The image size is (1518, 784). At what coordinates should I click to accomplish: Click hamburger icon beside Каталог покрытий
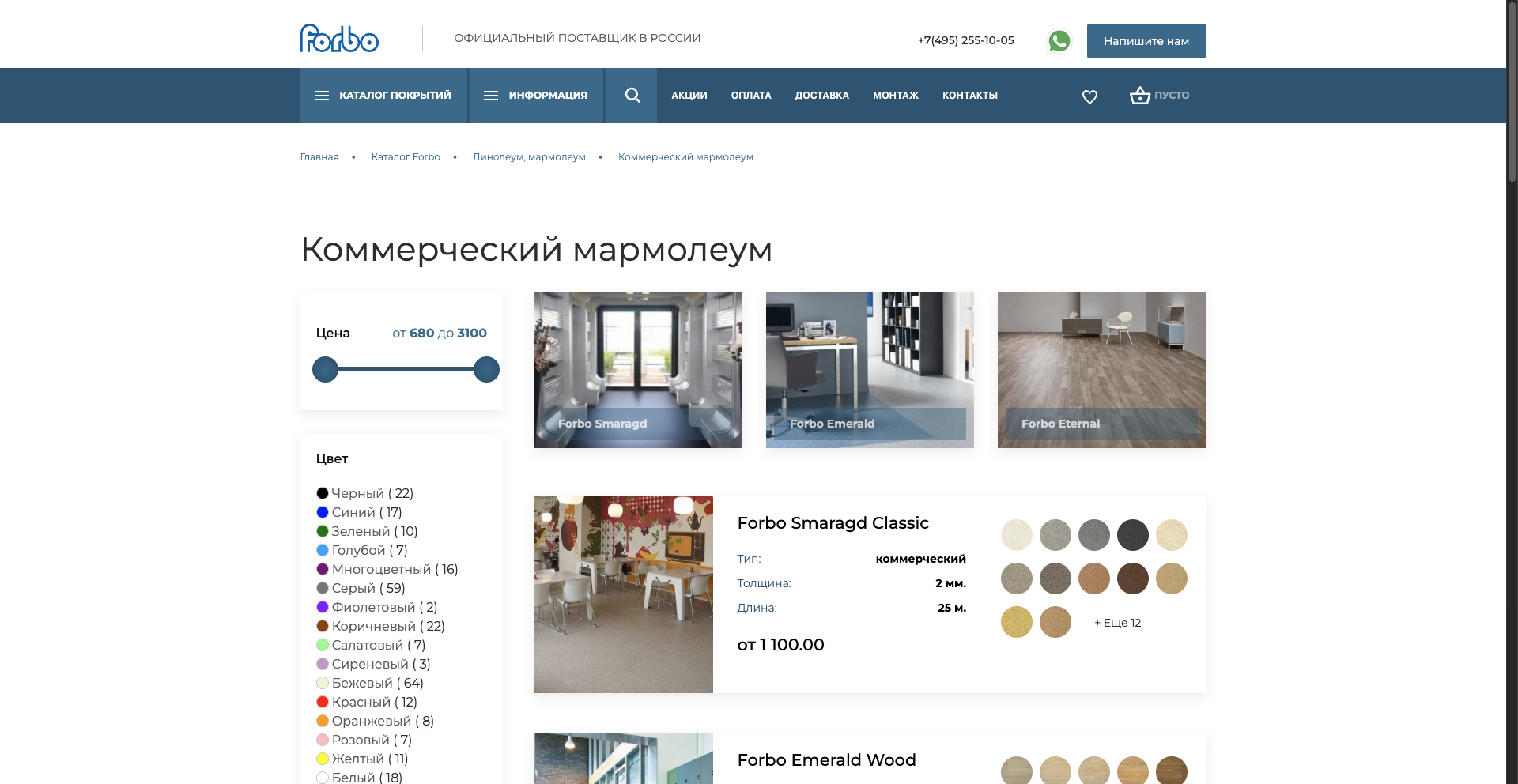pyautogui.click(x=322, y=96)
